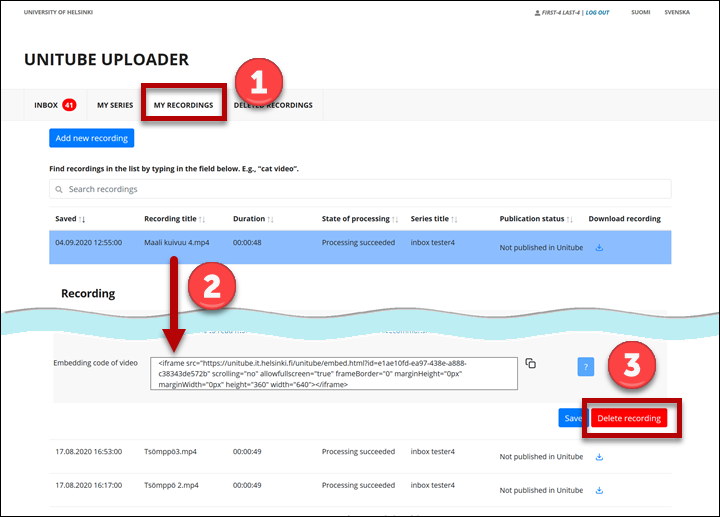Select the Tsömppö 2.mp4 row title
Screen dimensions: 720x517
coord(171,485)
